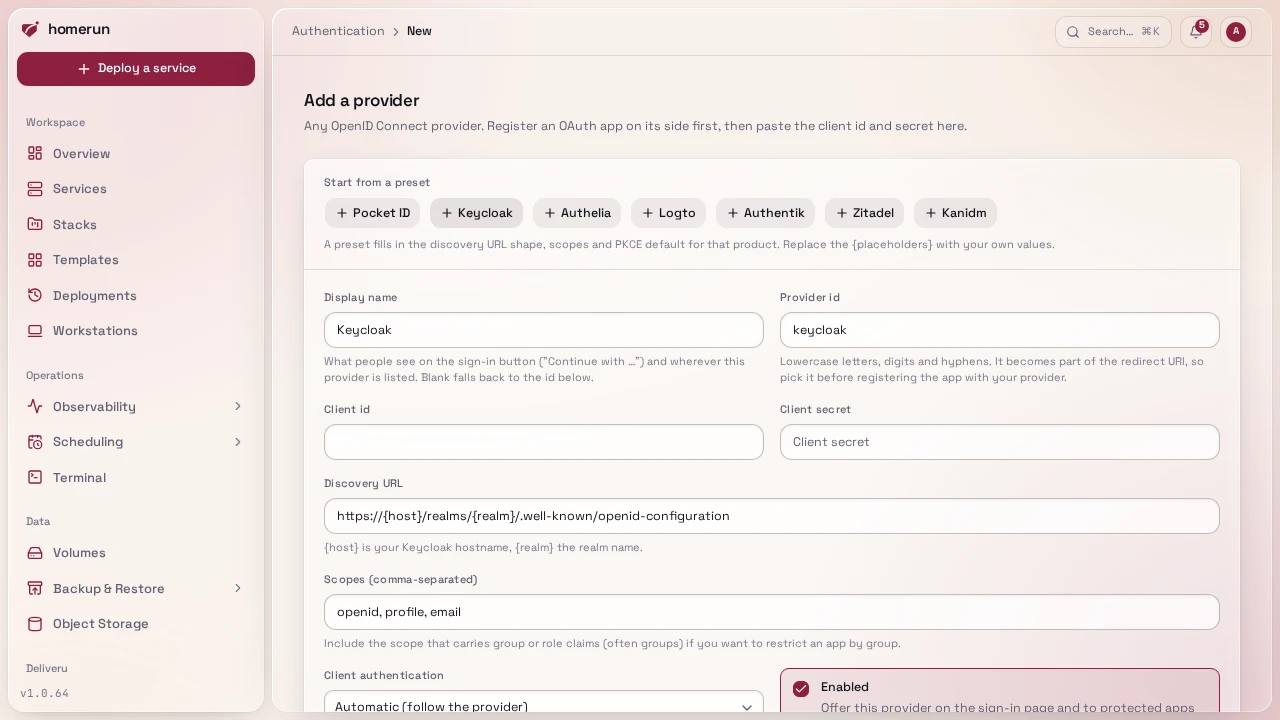This screenshot has height=720, width=1280.
Task: Toggle the Enabled checkbox
Action: (801, 688)
